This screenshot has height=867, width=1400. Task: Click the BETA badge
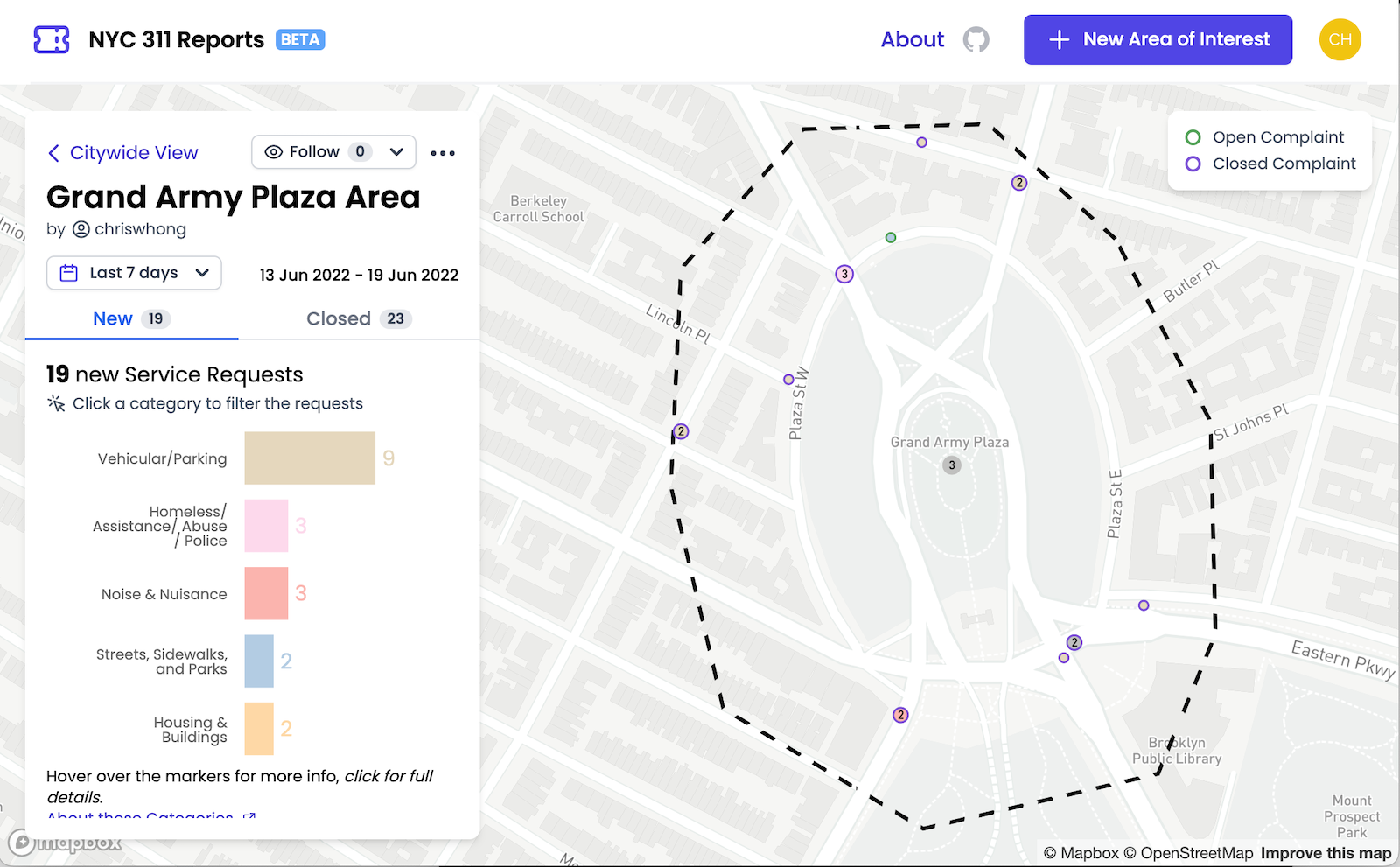coord(300,39)
